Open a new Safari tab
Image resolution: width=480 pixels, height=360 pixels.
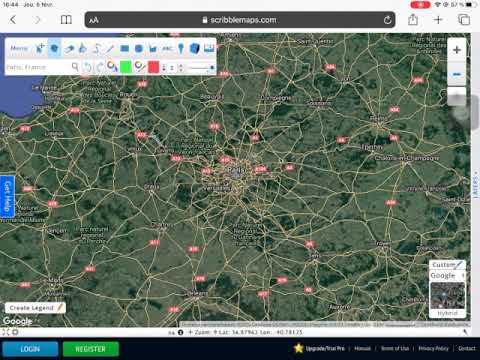click(x=438, y=20)
